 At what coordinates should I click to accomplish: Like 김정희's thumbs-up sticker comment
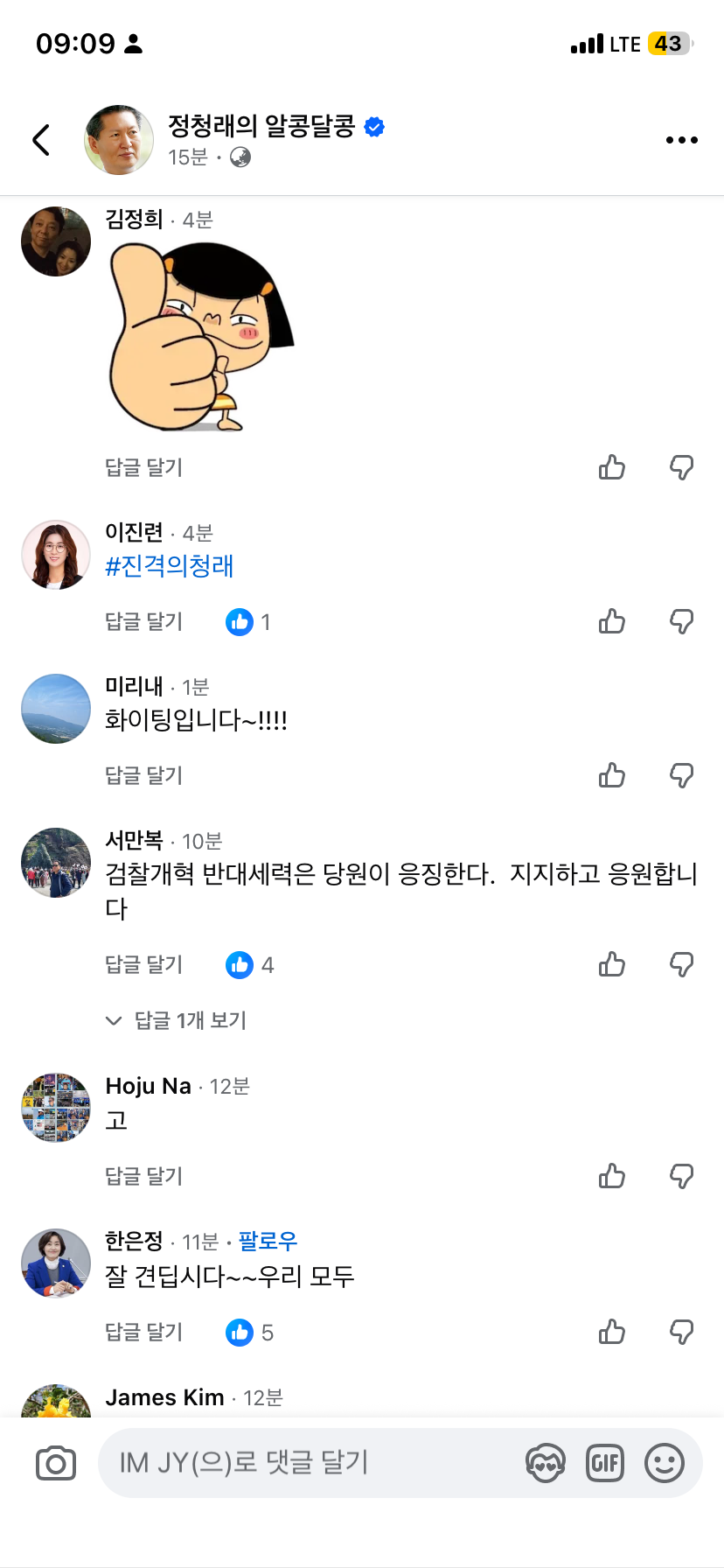[612, 467]
